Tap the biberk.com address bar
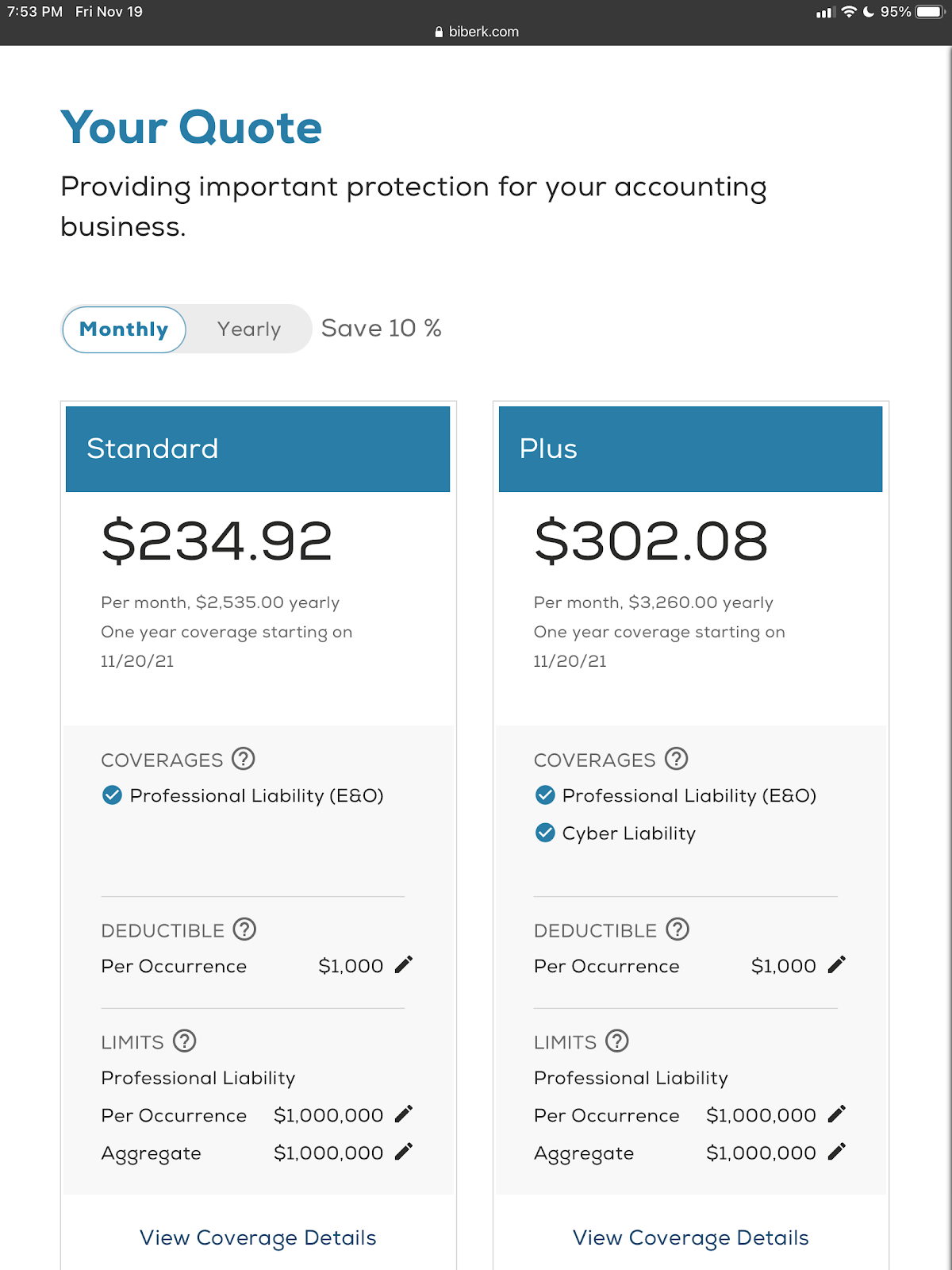Screen dimensions: 952x1270 pyautogui.click(x=476, y=32)
